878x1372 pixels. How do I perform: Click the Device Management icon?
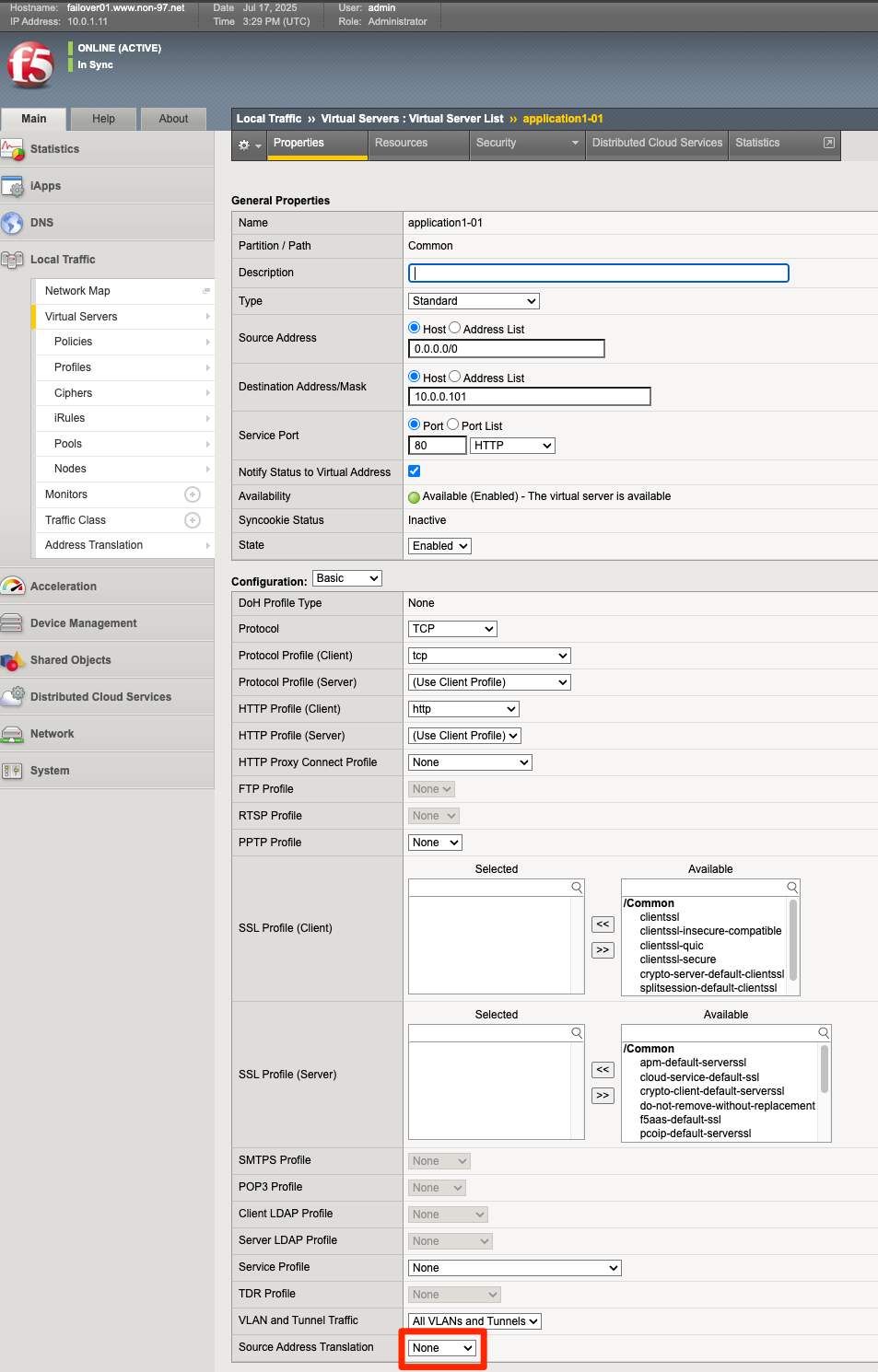coord(13,623)
